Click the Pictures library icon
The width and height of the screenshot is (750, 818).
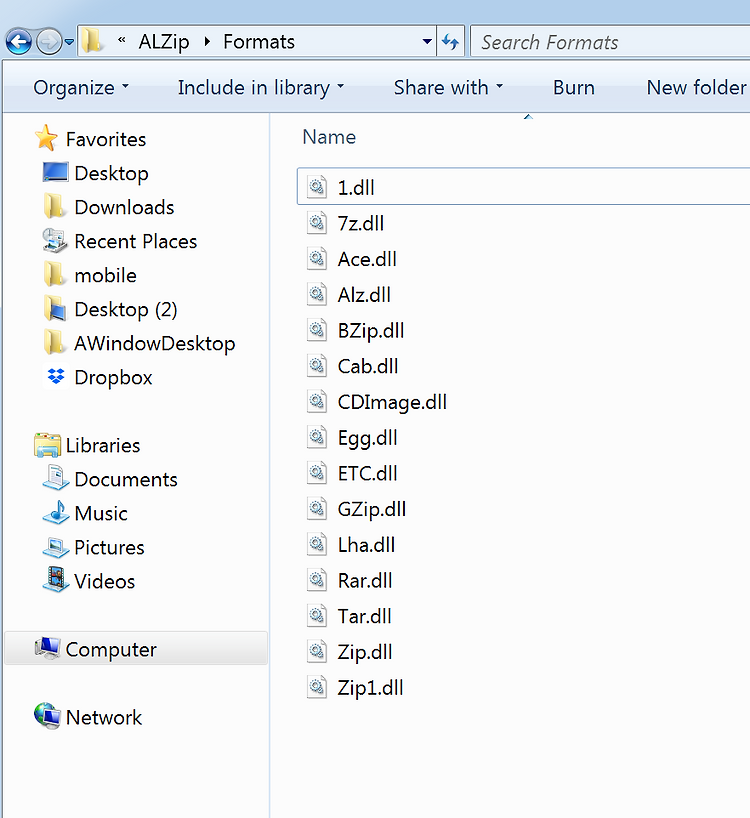[x=56, y=547]
